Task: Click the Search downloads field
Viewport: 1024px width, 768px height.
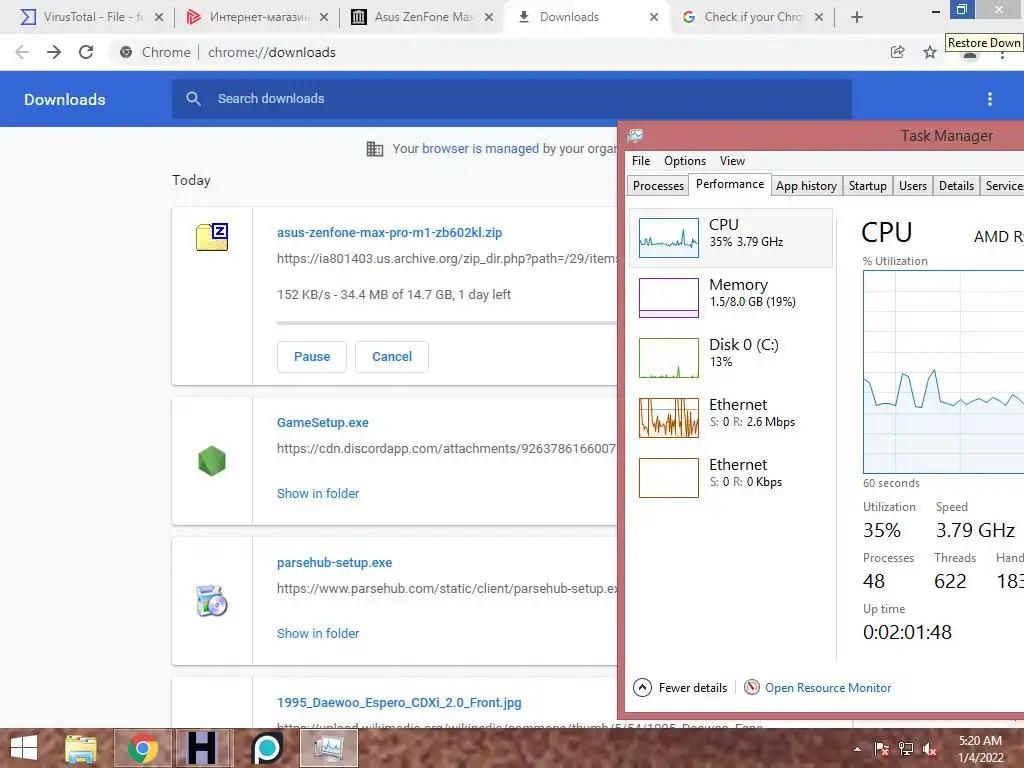Action: point(512,99)
